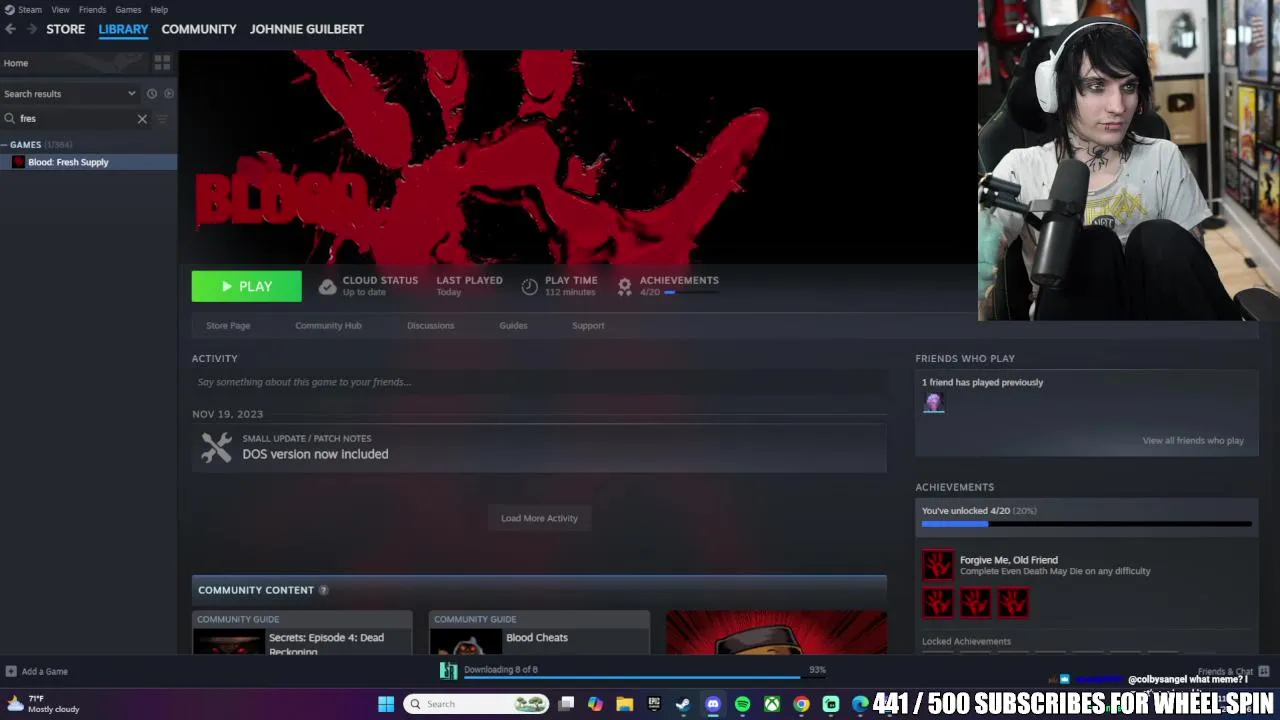This screenshot has height=720, width=1280.
Task: Click the Windows taskbar Search box
Action: point(474,704)
